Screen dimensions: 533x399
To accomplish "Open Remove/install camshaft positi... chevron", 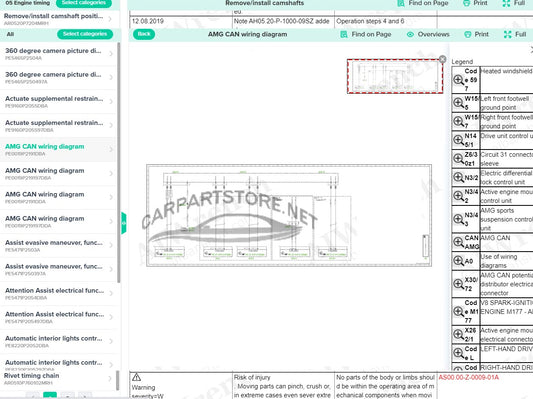I will (x=110, y=19).
